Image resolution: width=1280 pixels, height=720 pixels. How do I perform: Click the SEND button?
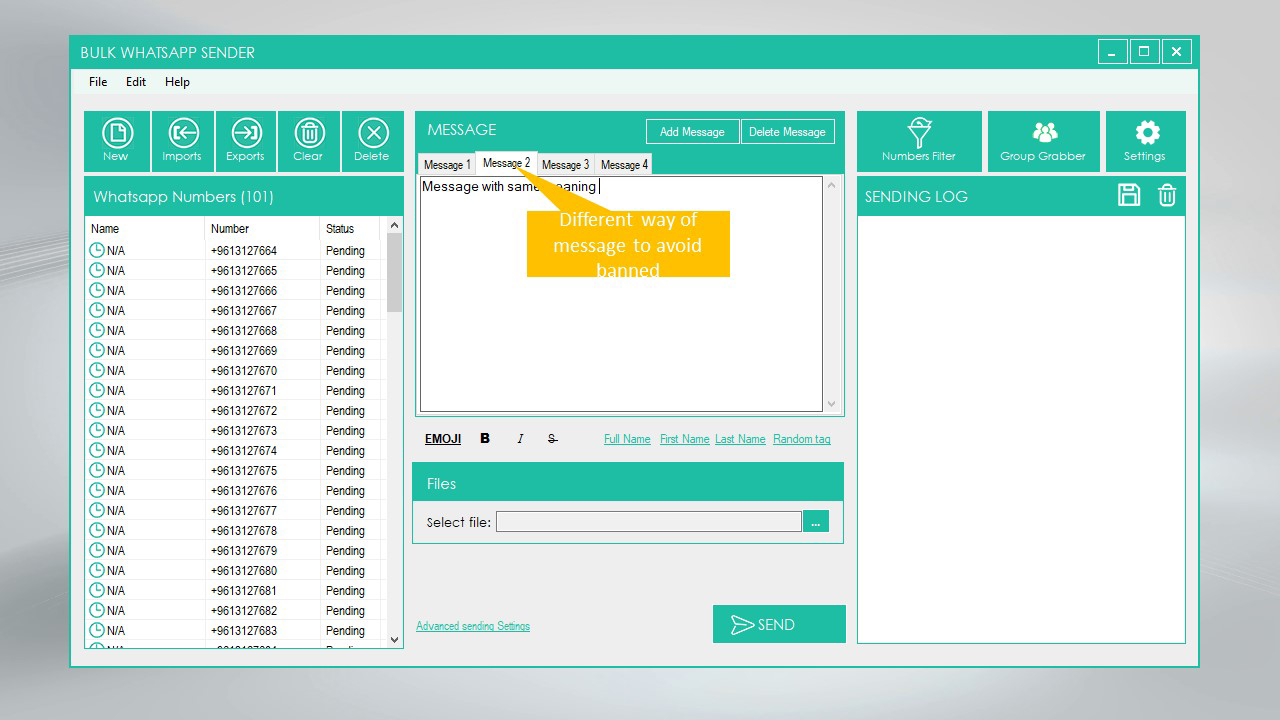pyautogui.click(x=779, y=624)
